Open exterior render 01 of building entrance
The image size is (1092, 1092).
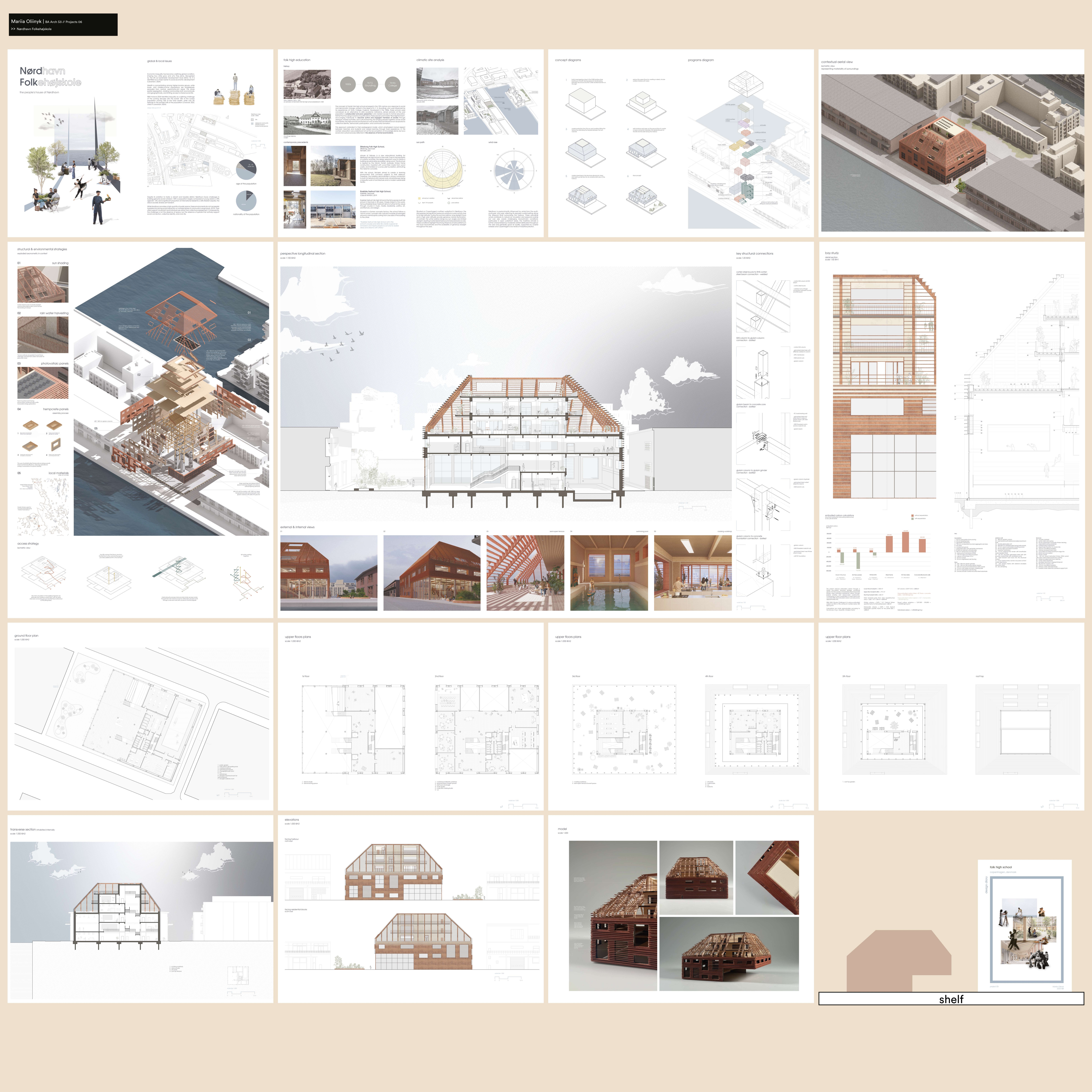click(x=329, y=573)
